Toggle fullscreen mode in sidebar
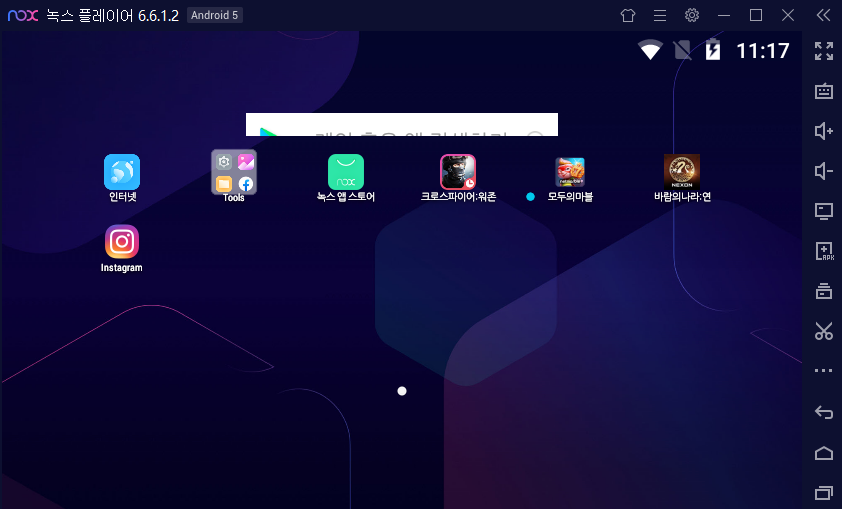 824,51
